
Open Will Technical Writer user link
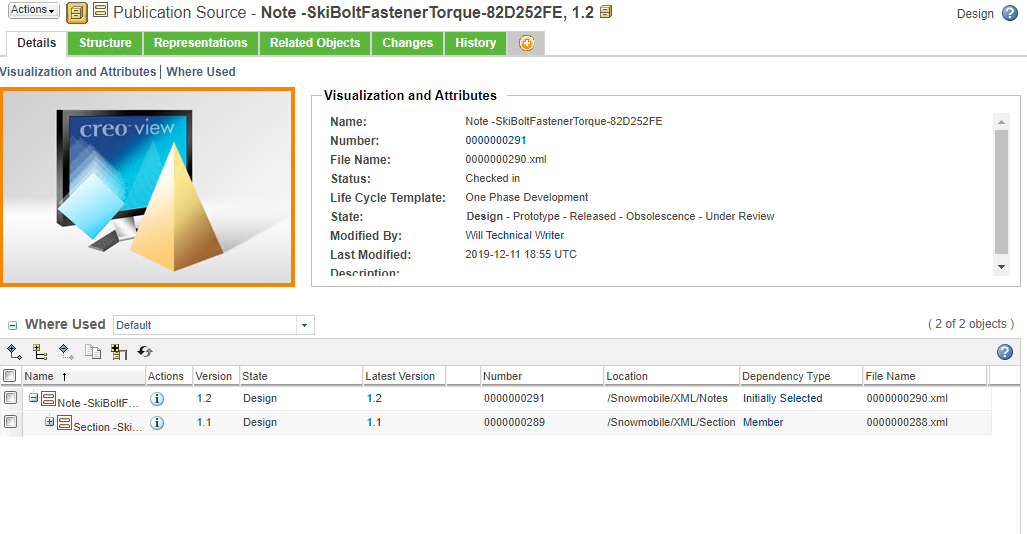tap(515, 235)
